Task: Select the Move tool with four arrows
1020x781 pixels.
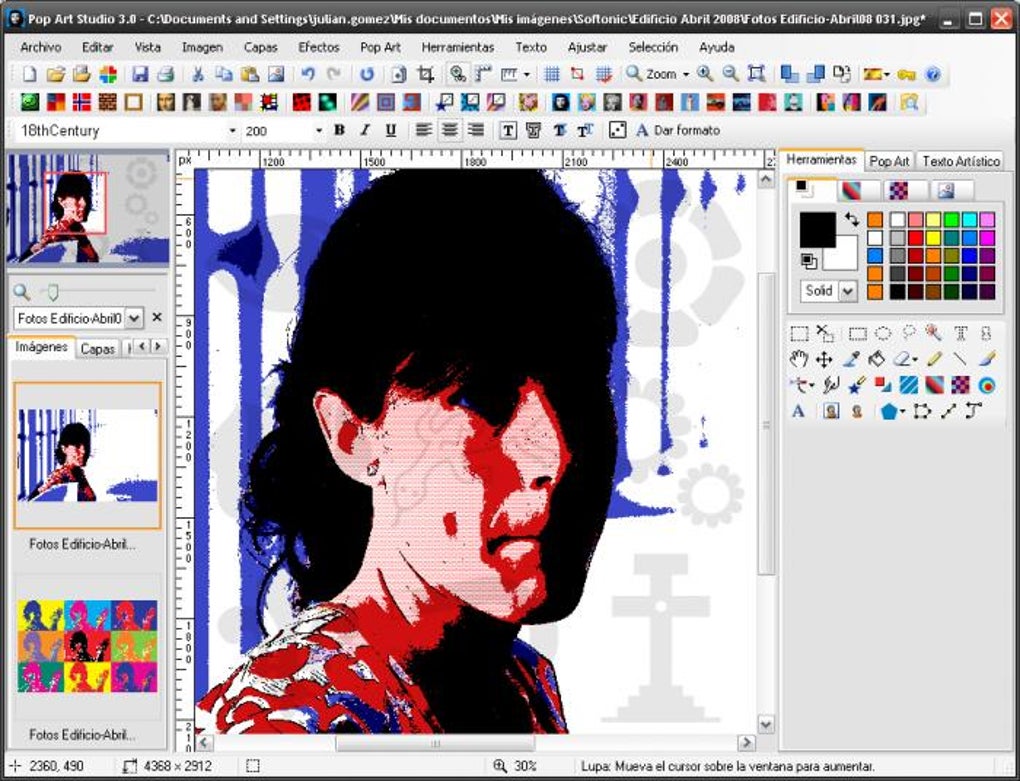Action: pos(824,359)
